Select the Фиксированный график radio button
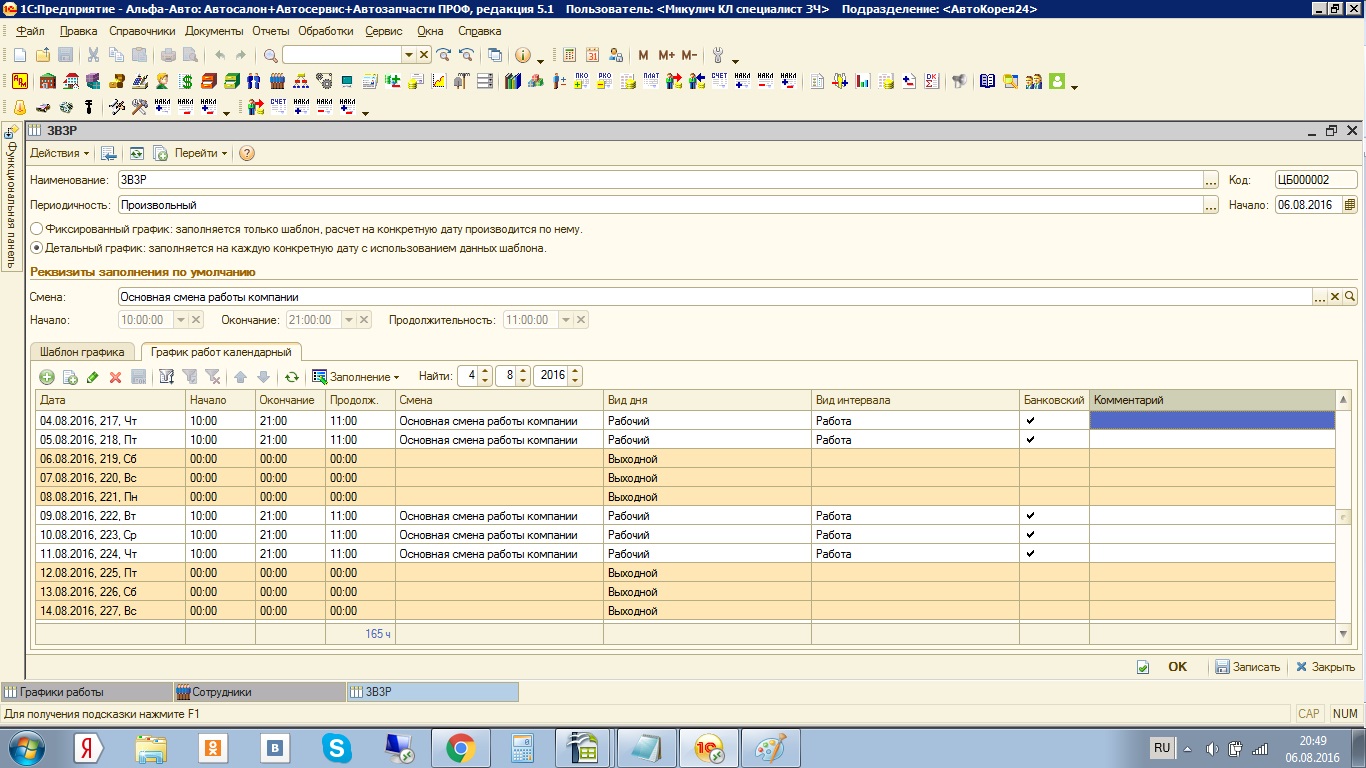 point(37,229)
